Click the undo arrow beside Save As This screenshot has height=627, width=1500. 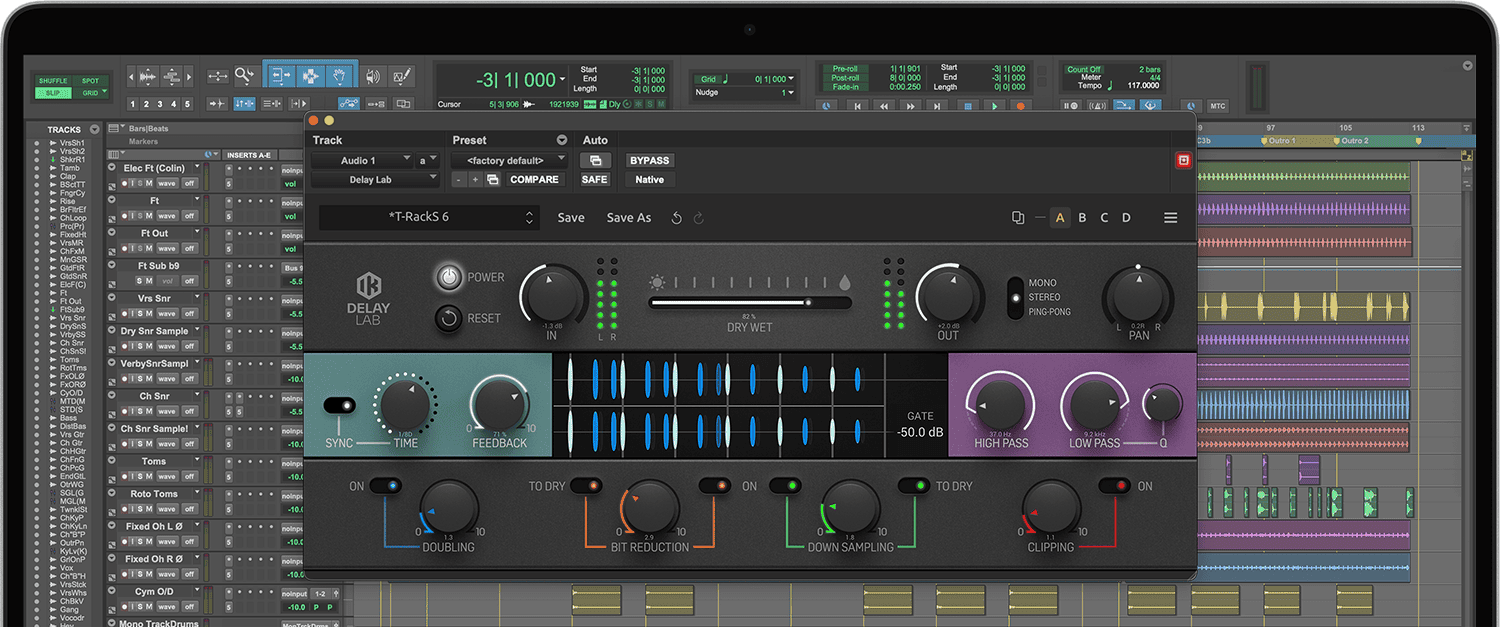click(x=677, y=218)
